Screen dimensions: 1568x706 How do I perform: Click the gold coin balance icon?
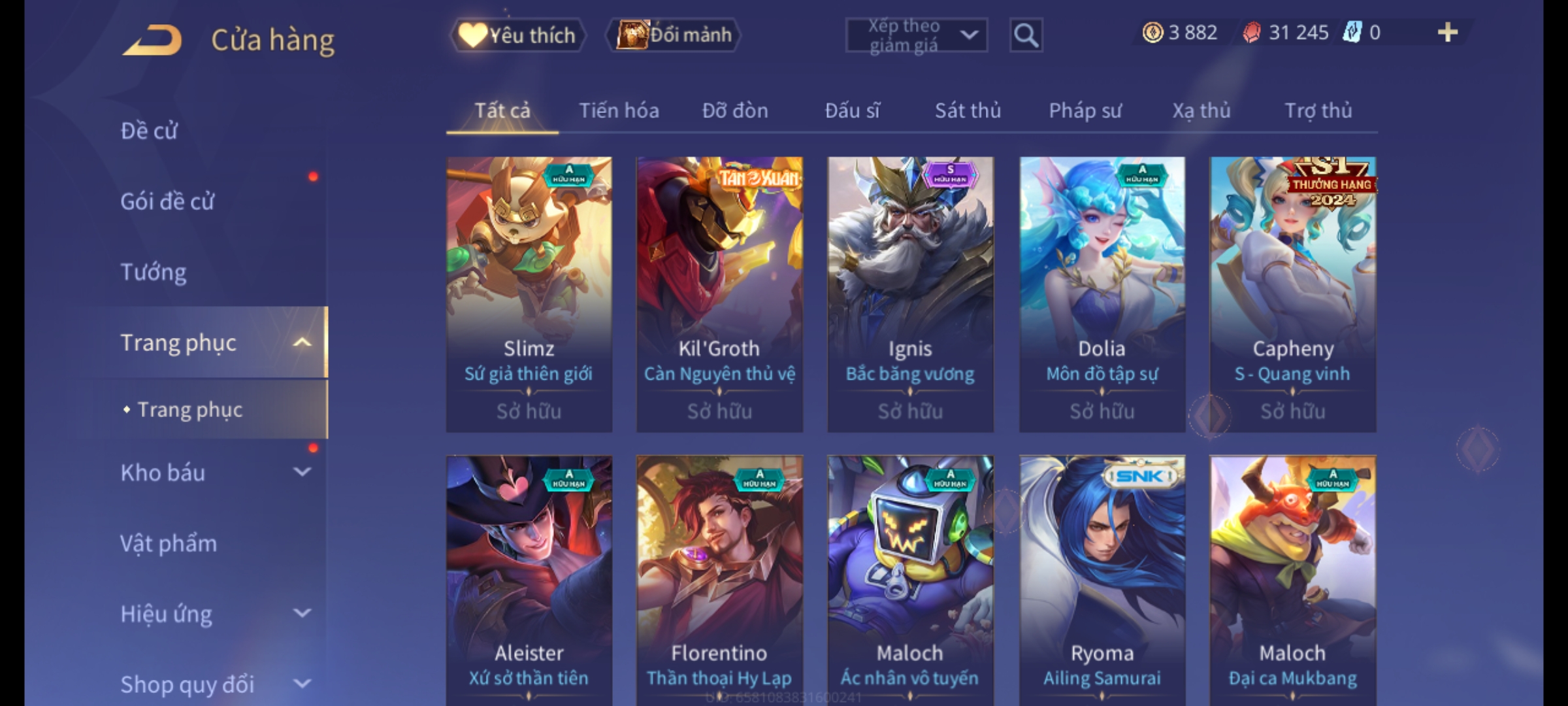[x=1152, y=32]
